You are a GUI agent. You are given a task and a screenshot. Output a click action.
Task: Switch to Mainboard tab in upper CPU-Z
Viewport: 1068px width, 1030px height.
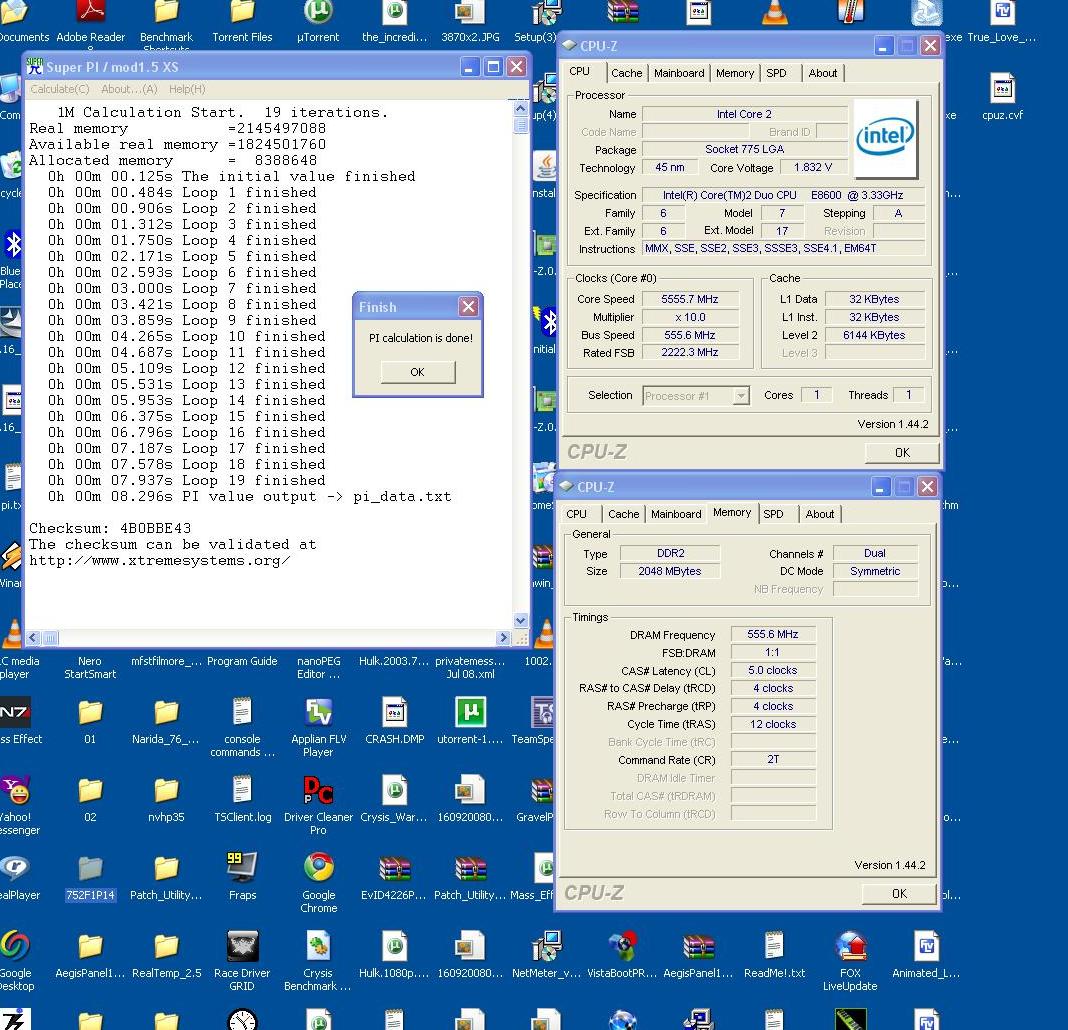click(x=678, y=73)
